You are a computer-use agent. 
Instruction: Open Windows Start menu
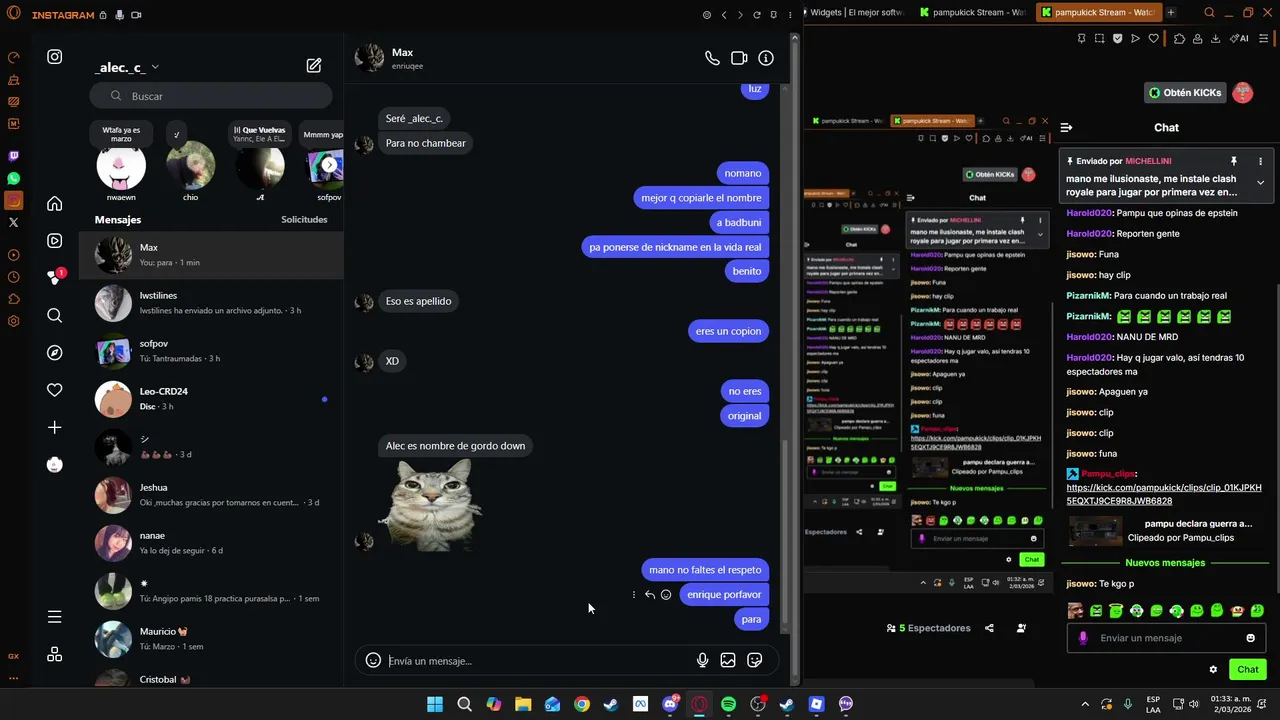(x=435, y=704)
